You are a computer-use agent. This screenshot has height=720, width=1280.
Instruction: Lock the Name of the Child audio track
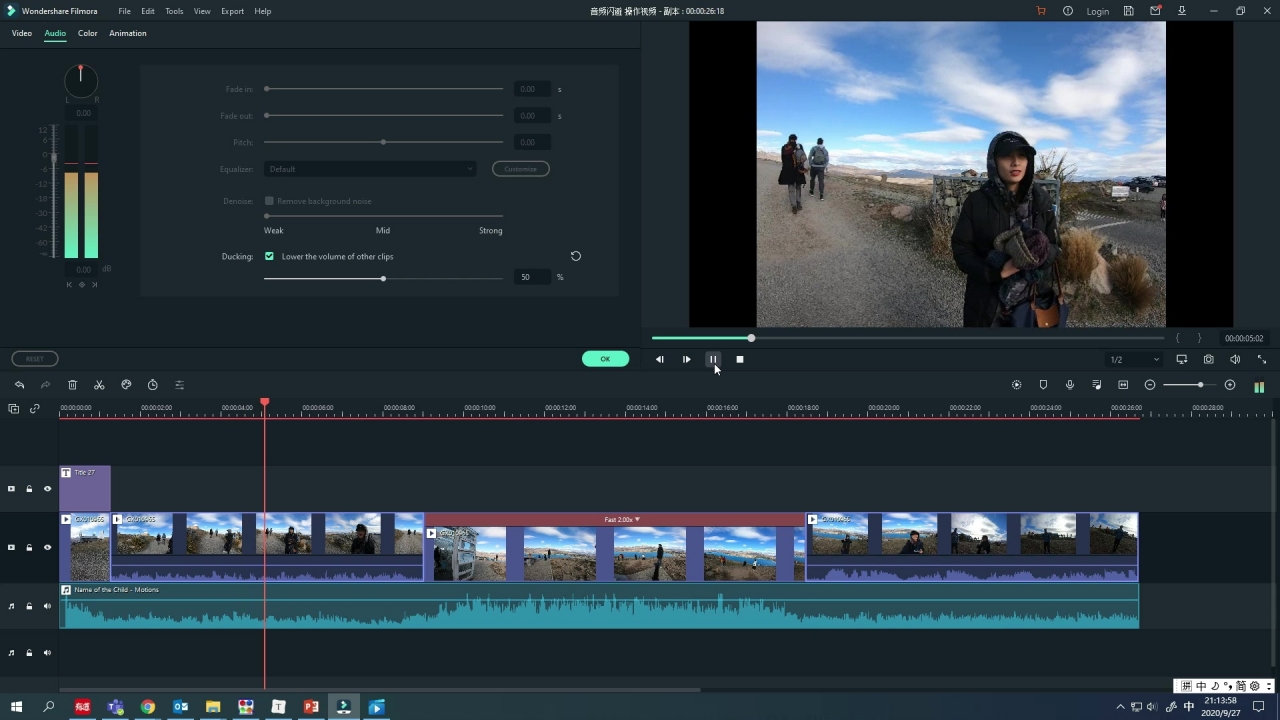tap(29, 606)
